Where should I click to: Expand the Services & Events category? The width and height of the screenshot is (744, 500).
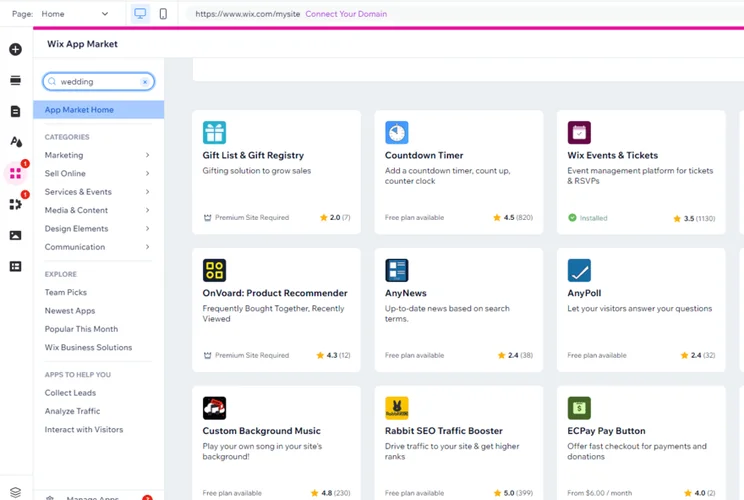(x=97, y=192)
